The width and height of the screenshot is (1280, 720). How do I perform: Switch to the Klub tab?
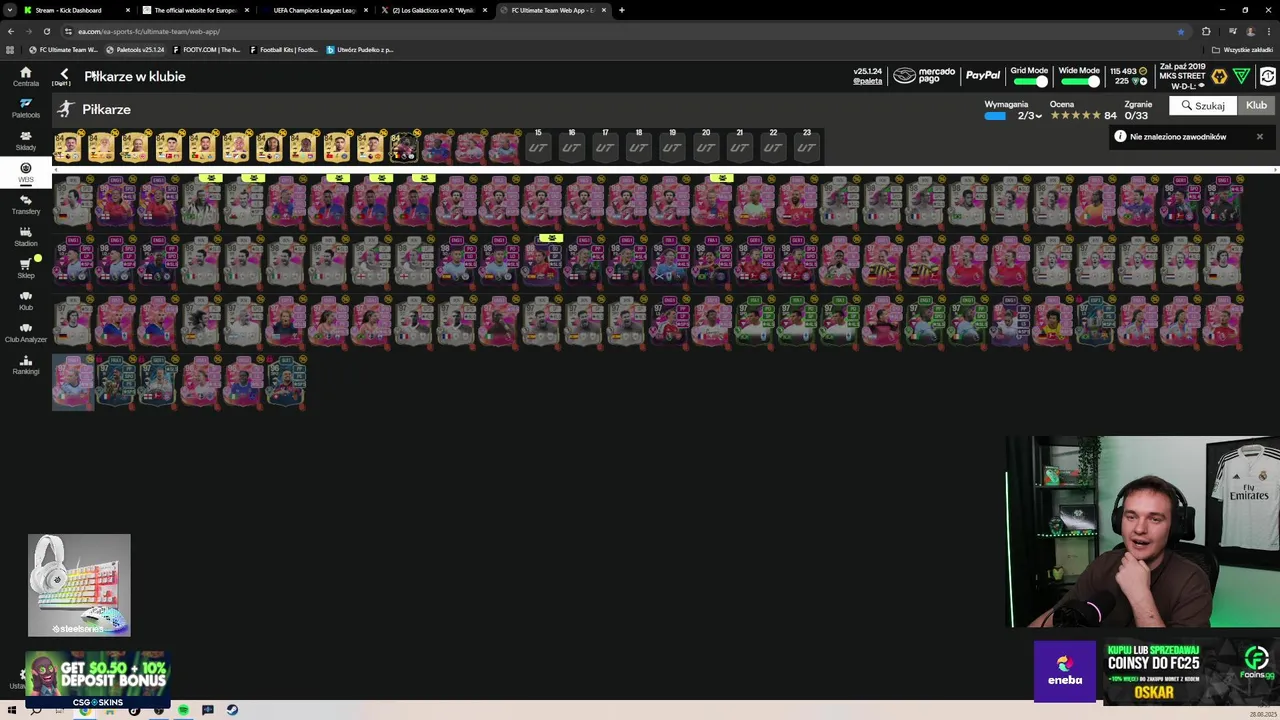1256,106
